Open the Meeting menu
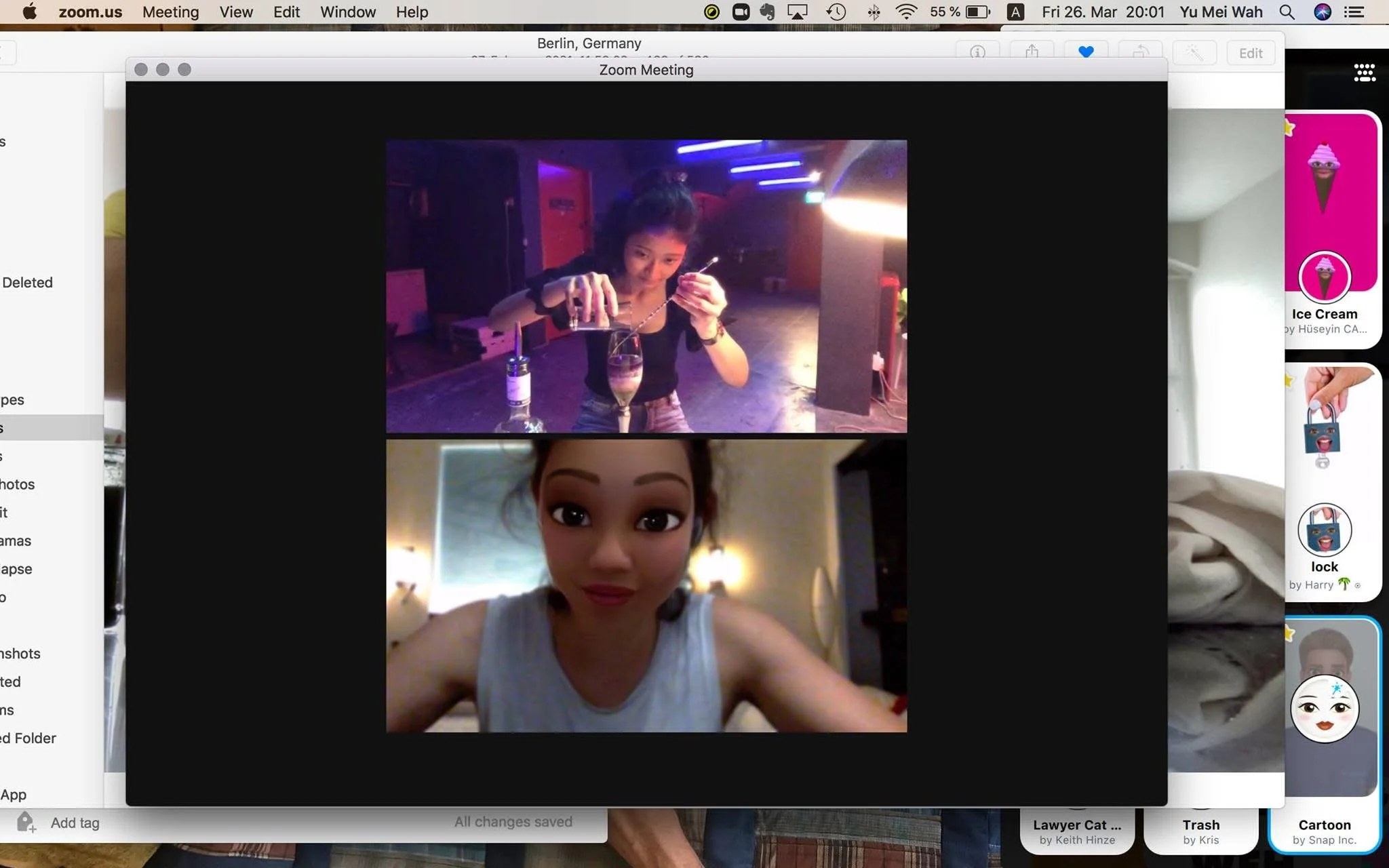This screenshot has height=868, width=1389. pos(170,12)
